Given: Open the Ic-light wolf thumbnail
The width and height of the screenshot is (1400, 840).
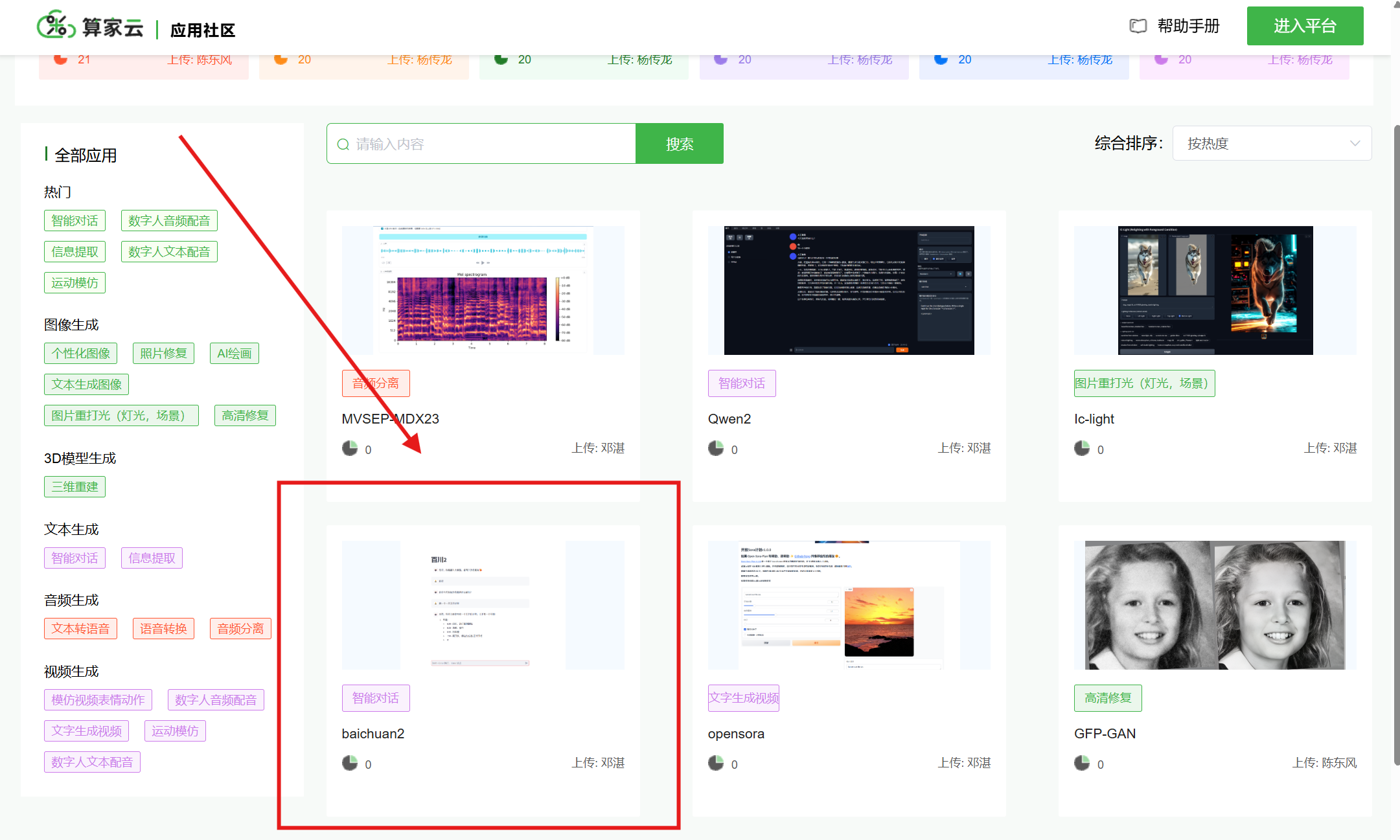Looking at the screenshot, I should click(1215, 290).
